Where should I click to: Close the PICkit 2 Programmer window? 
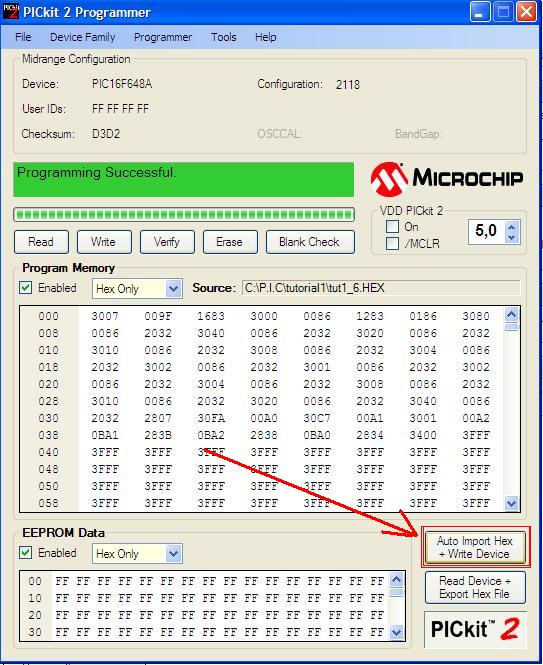[x=526, y=12]
